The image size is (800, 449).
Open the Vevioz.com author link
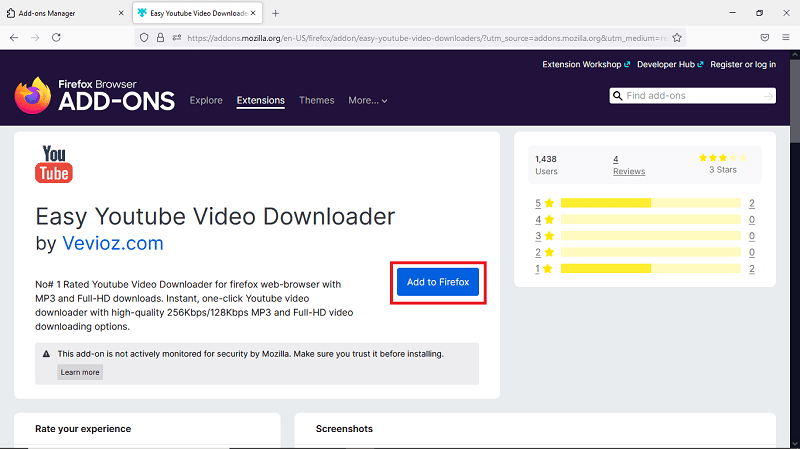tap(113, 243)
